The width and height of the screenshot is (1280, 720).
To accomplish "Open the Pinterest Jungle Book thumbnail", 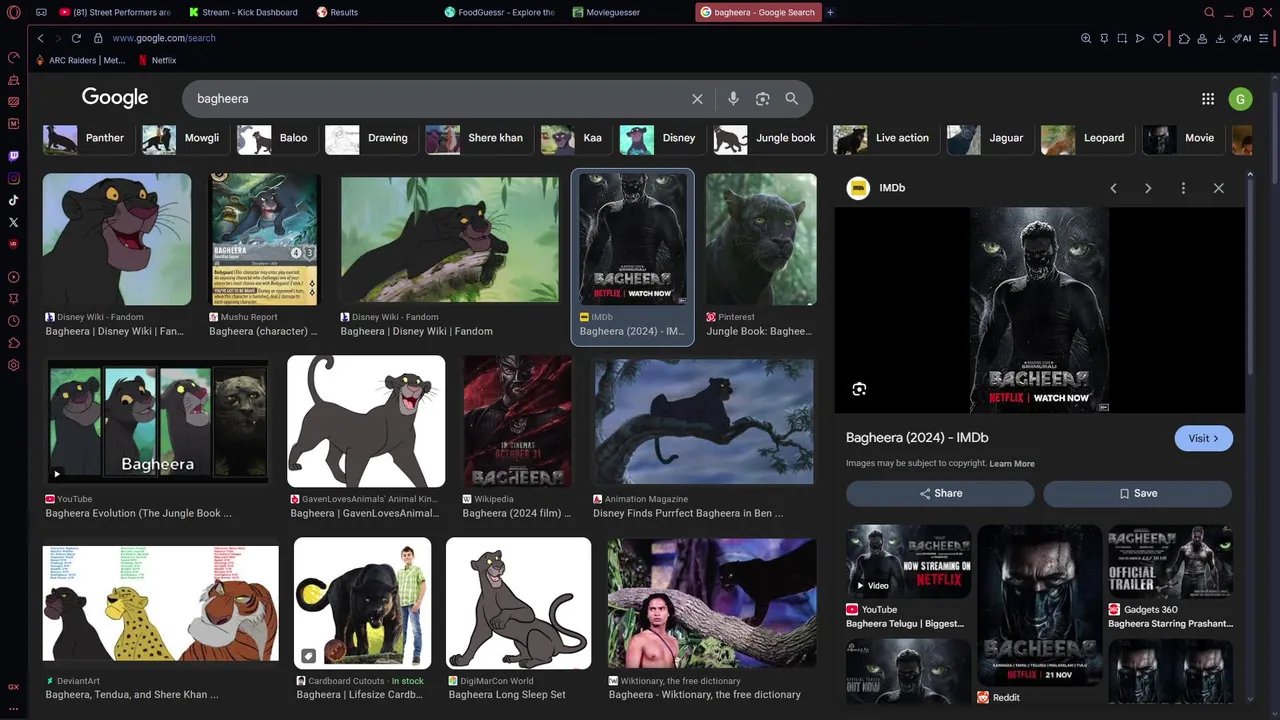I will [761, 239].
